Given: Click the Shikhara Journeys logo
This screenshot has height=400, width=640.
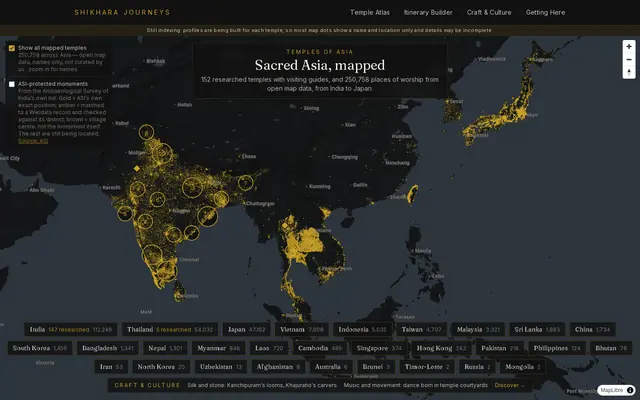Looking at the screenshot, I should (122, 12).
